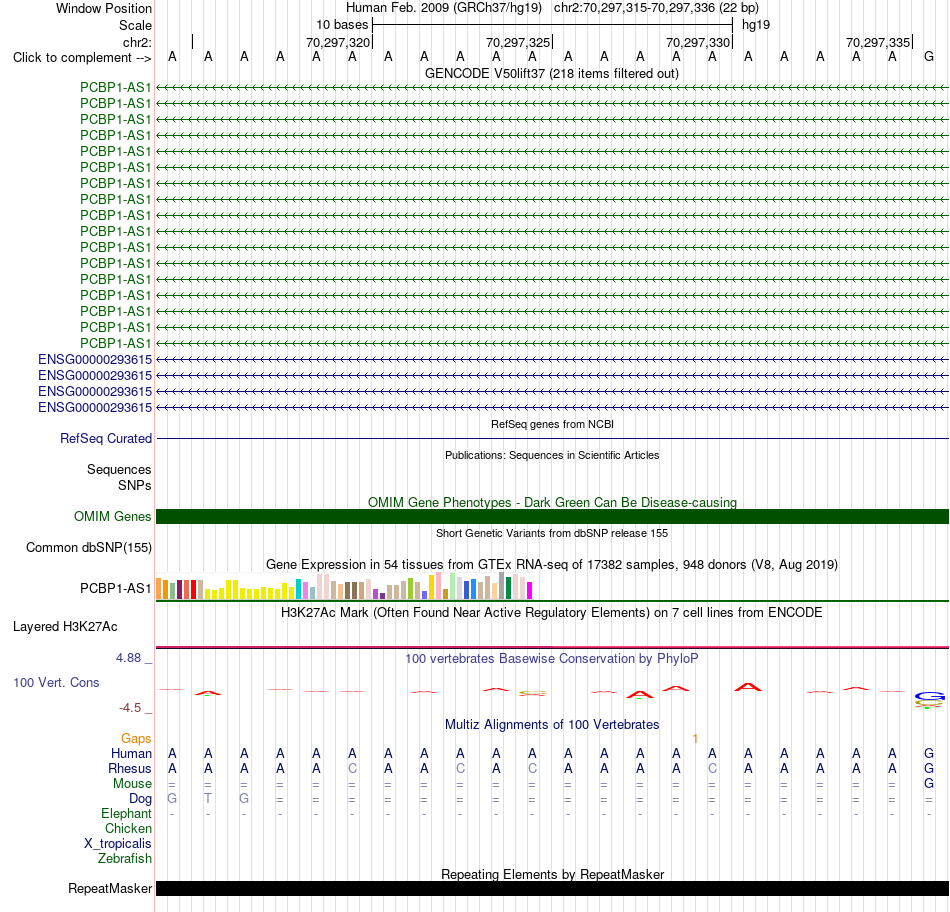
Task: Select the "Human" alignment row label
Action: tap(131, 753)
